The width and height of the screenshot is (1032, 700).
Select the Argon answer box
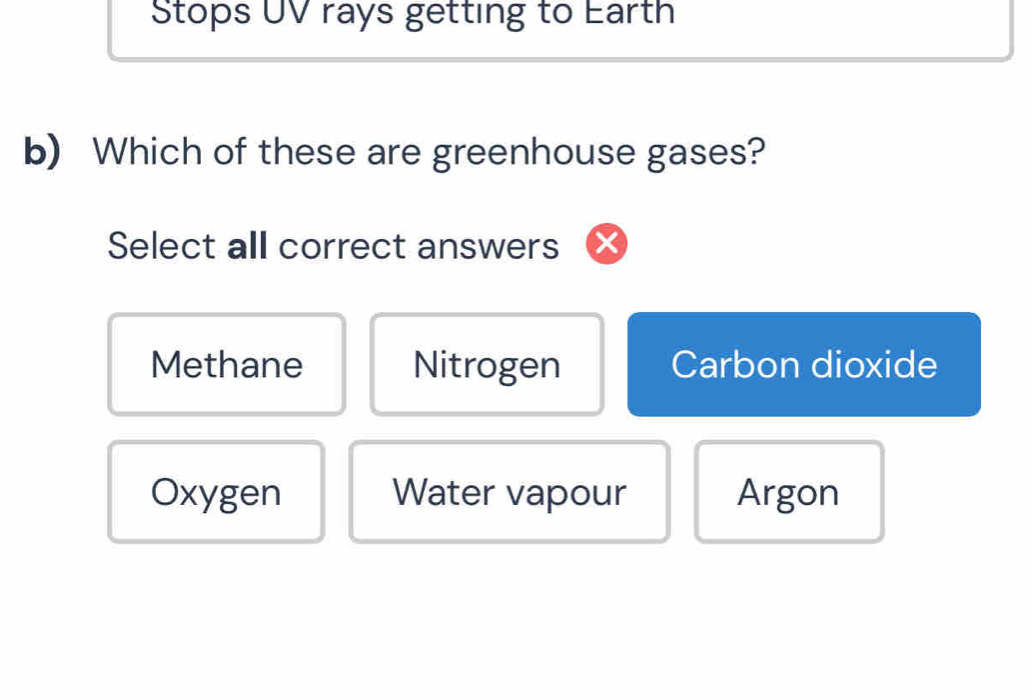(788, 492)
